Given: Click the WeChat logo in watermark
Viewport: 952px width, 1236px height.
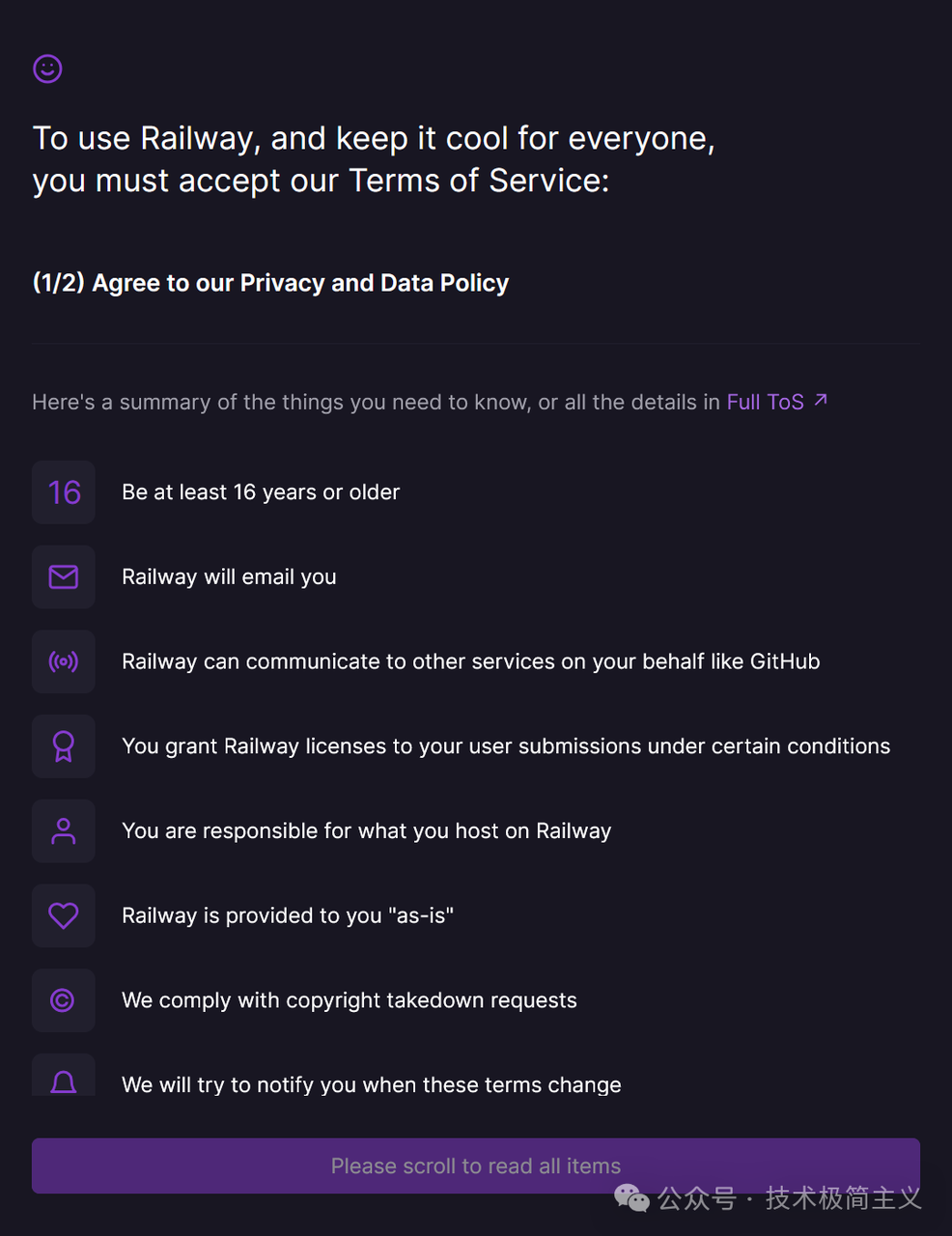Looking at the screenshot, I should (632, 1198).
